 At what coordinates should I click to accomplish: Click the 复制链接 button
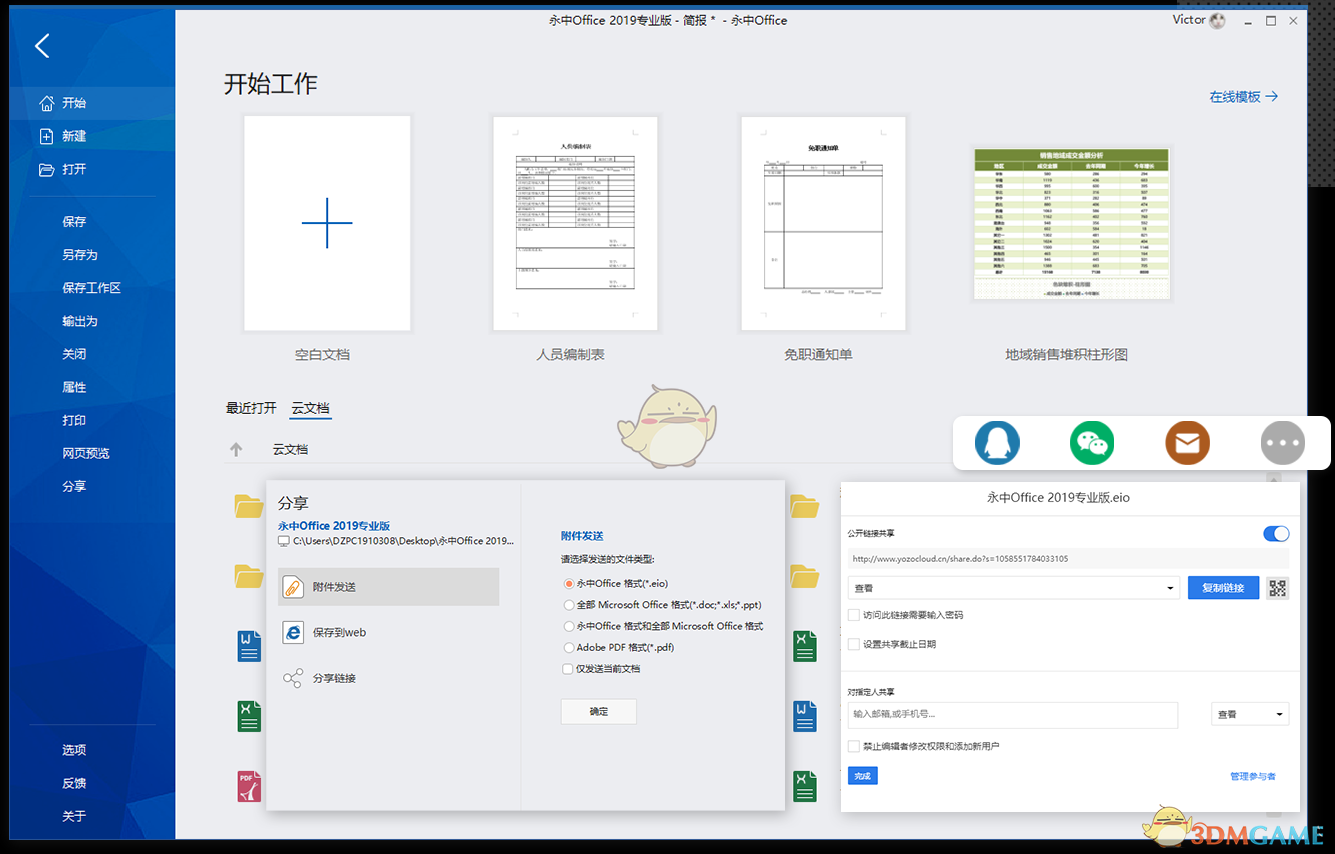click(1223, 588)
